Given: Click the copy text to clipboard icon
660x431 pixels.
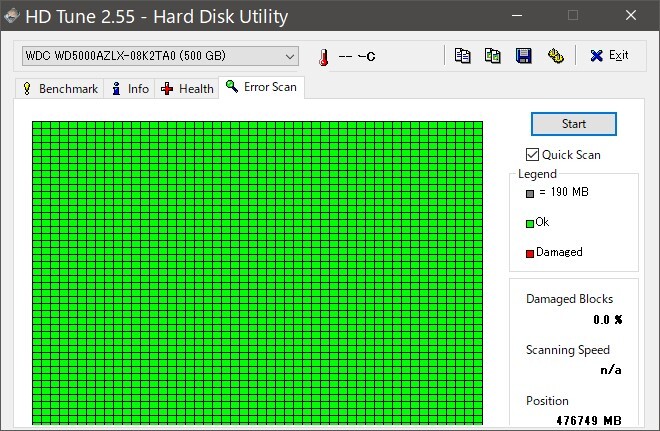Looking at the screenshot, I should click(462, 55).
